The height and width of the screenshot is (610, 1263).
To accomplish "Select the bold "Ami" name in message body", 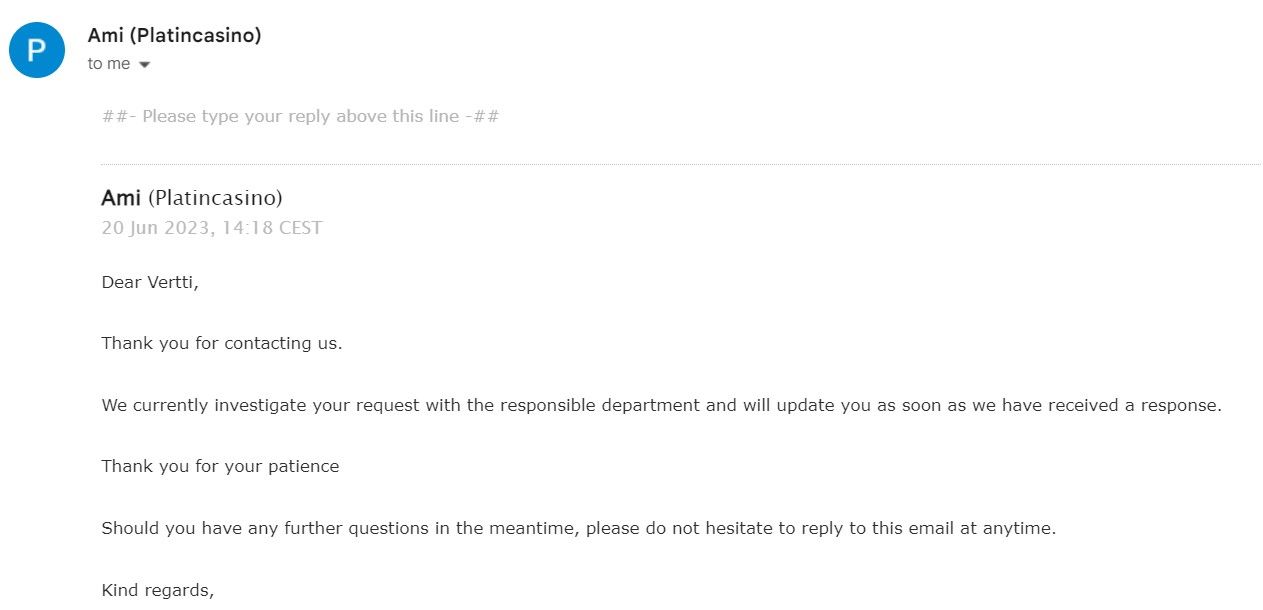I will pyautogui.click(x=121, y=198).
